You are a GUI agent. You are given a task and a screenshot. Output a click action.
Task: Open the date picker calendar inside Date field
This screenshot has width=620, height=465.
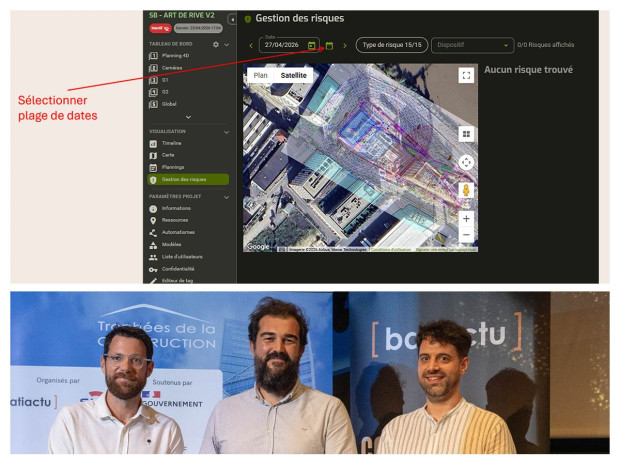(312, 45)
